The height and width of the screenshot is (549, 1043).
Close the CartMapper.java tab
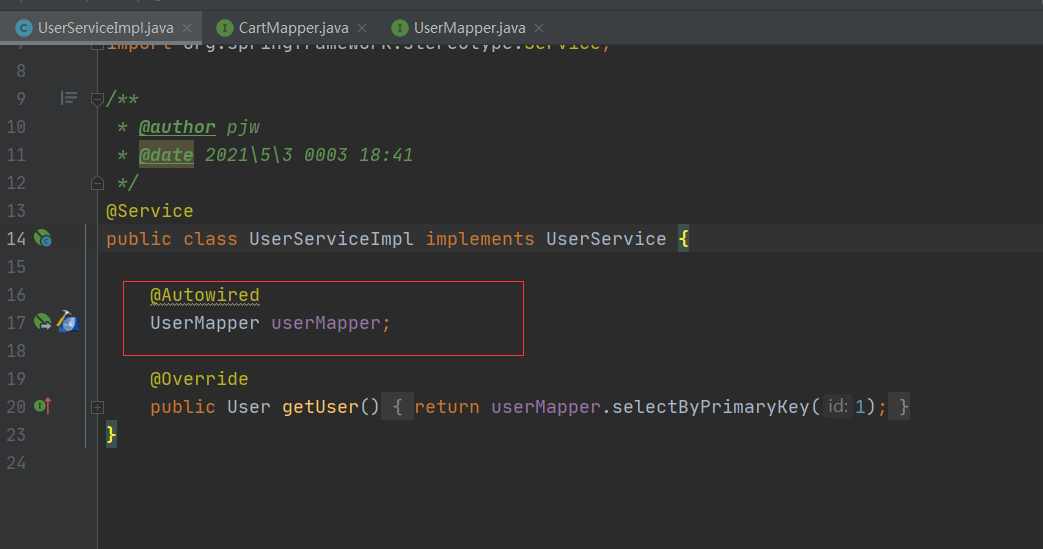362,28
